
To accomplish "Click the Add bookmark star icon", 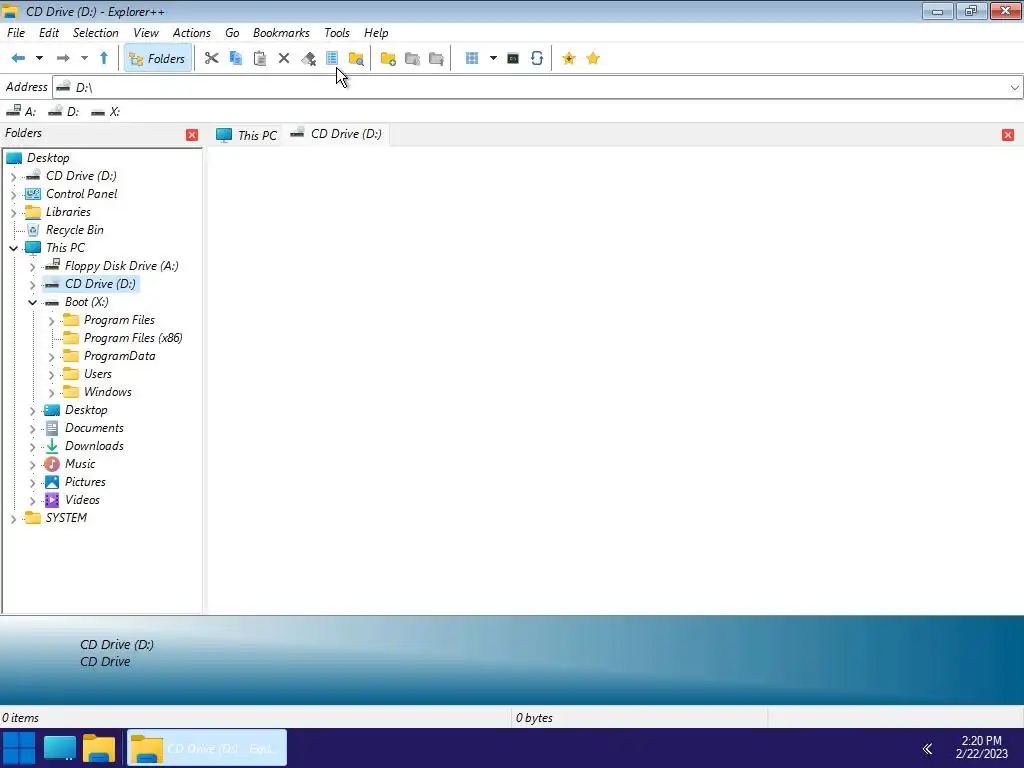I will point(569,59).
